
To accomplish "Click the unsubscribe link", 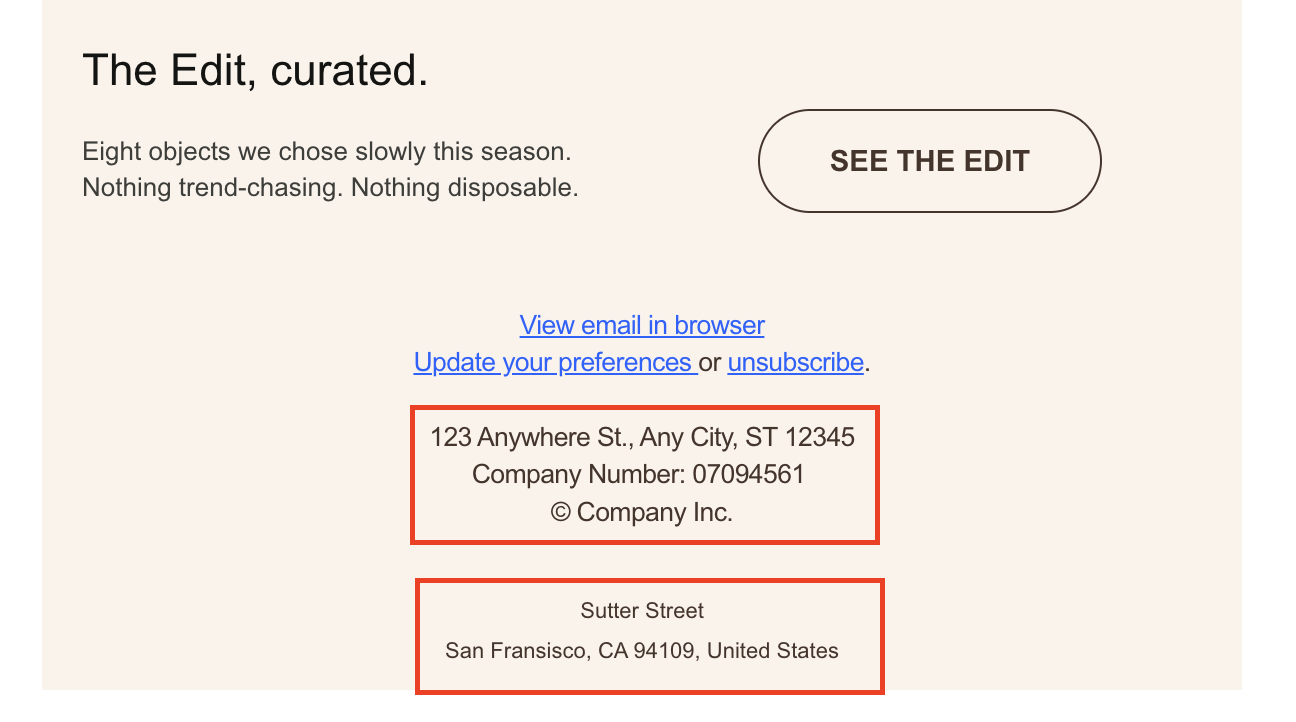I will click(795, 362).
